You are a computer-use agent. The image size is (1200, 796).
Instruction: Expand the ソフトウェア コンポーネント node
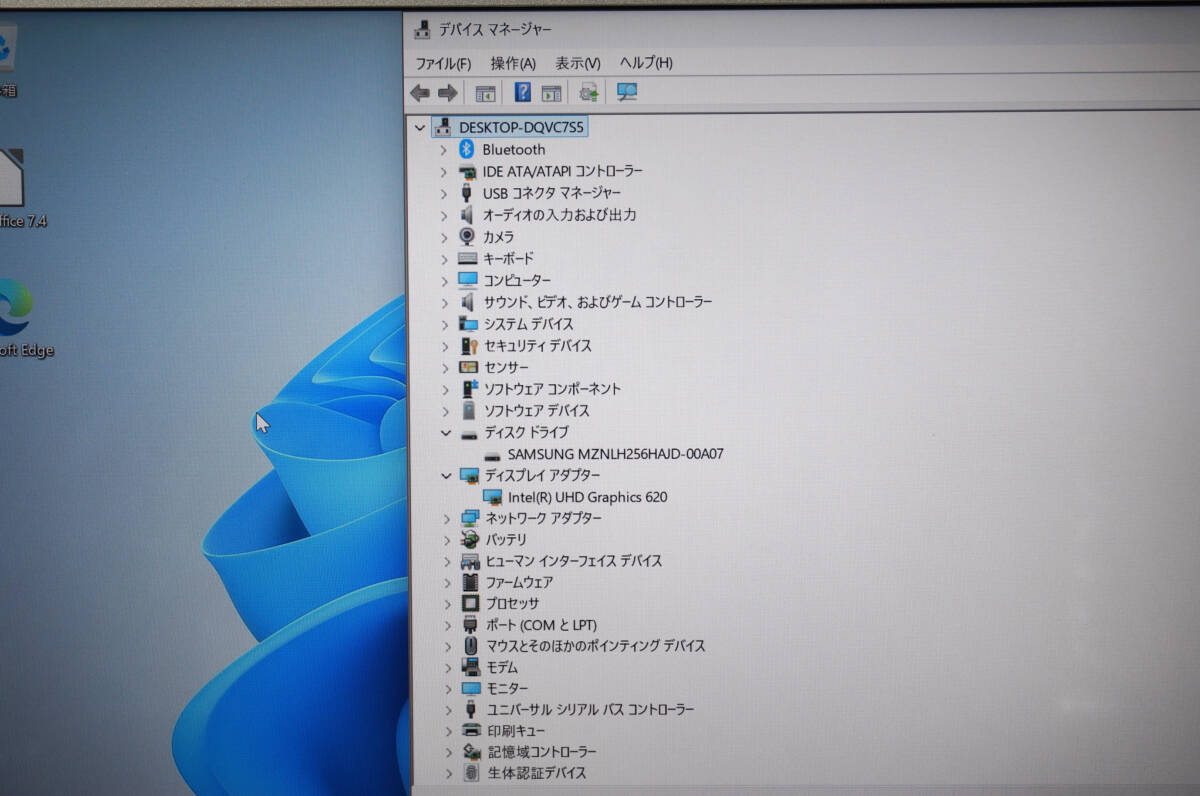click(x=446, y=389)
